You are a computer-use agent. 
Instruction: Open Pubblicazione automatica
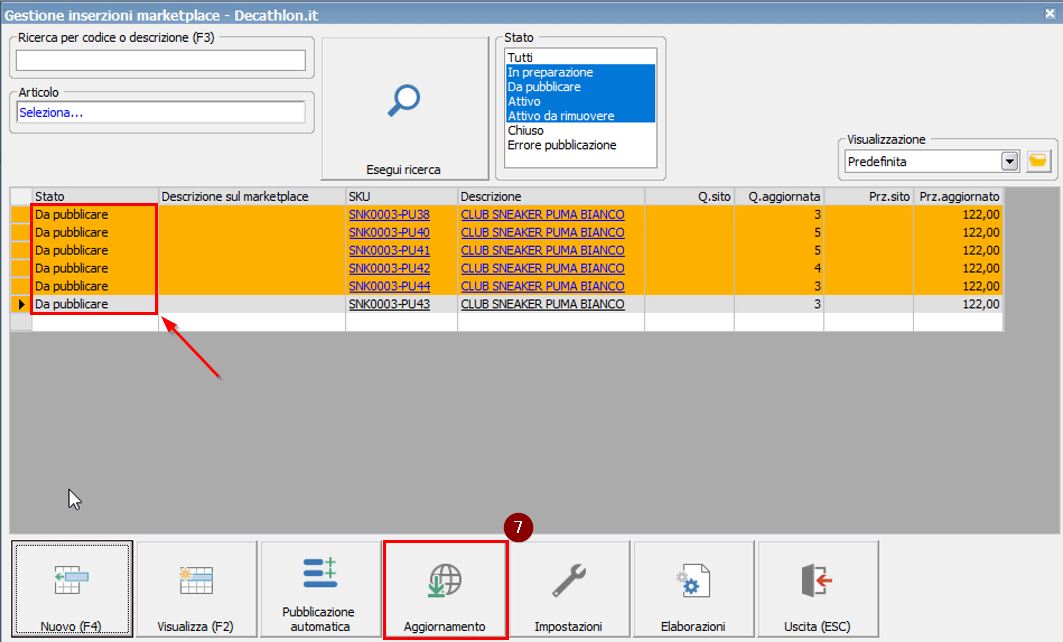pos(321,589)
